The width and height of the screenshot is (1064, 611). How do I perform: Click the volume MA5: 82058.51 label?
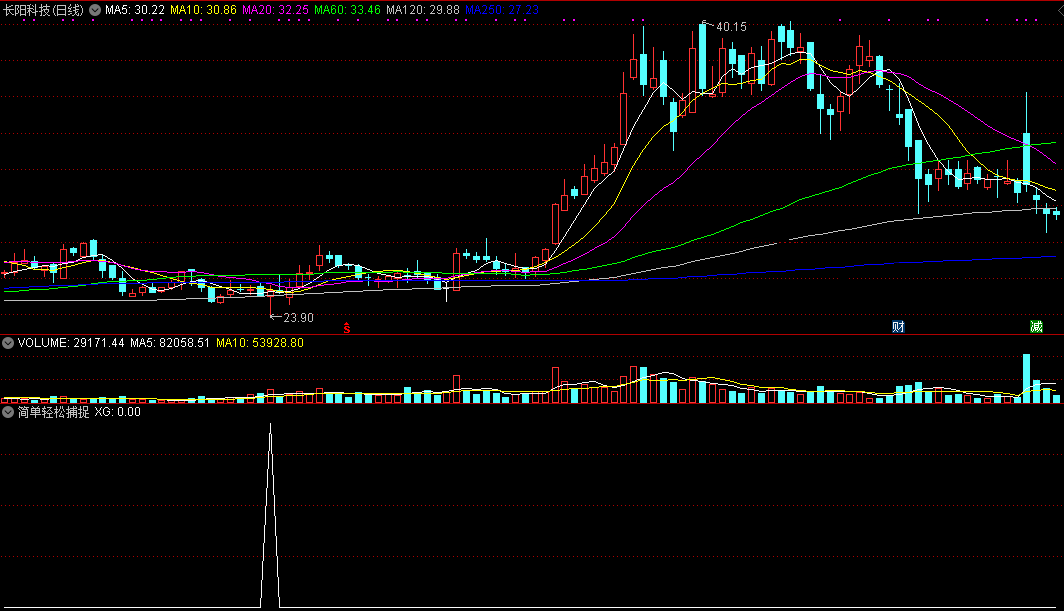[x=170, y=343]
